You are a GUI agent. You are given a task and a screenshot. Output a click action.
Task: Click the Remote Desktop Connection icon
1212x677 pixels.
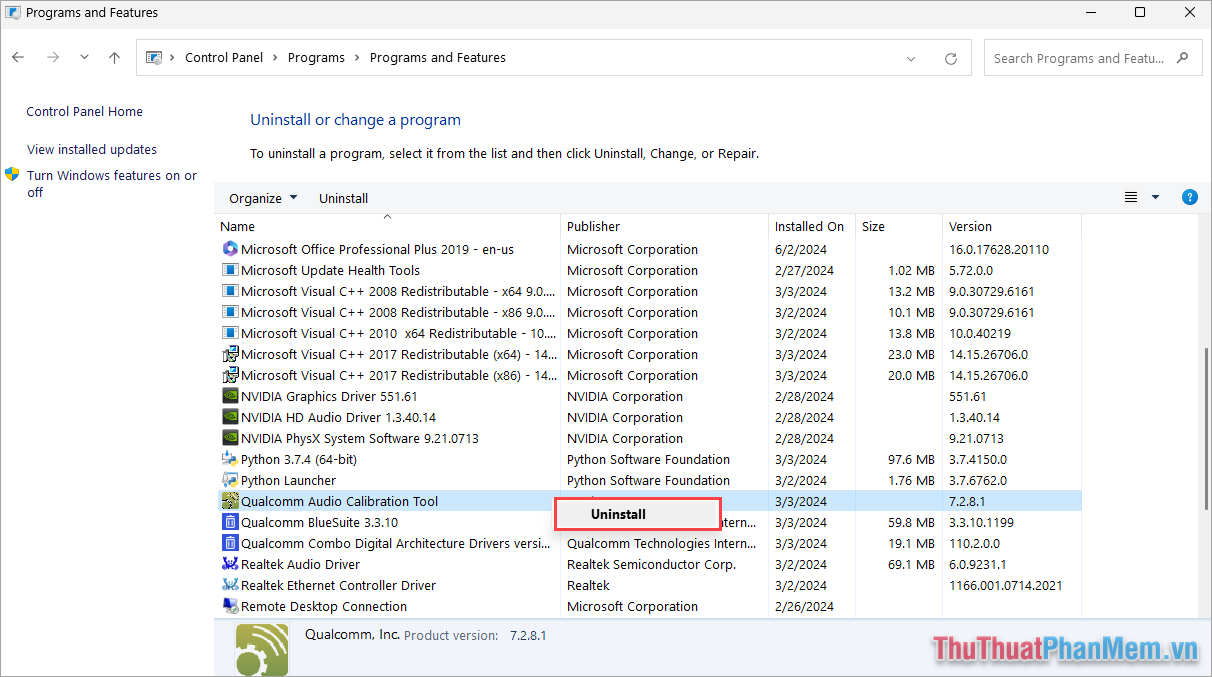pos(229,606)
